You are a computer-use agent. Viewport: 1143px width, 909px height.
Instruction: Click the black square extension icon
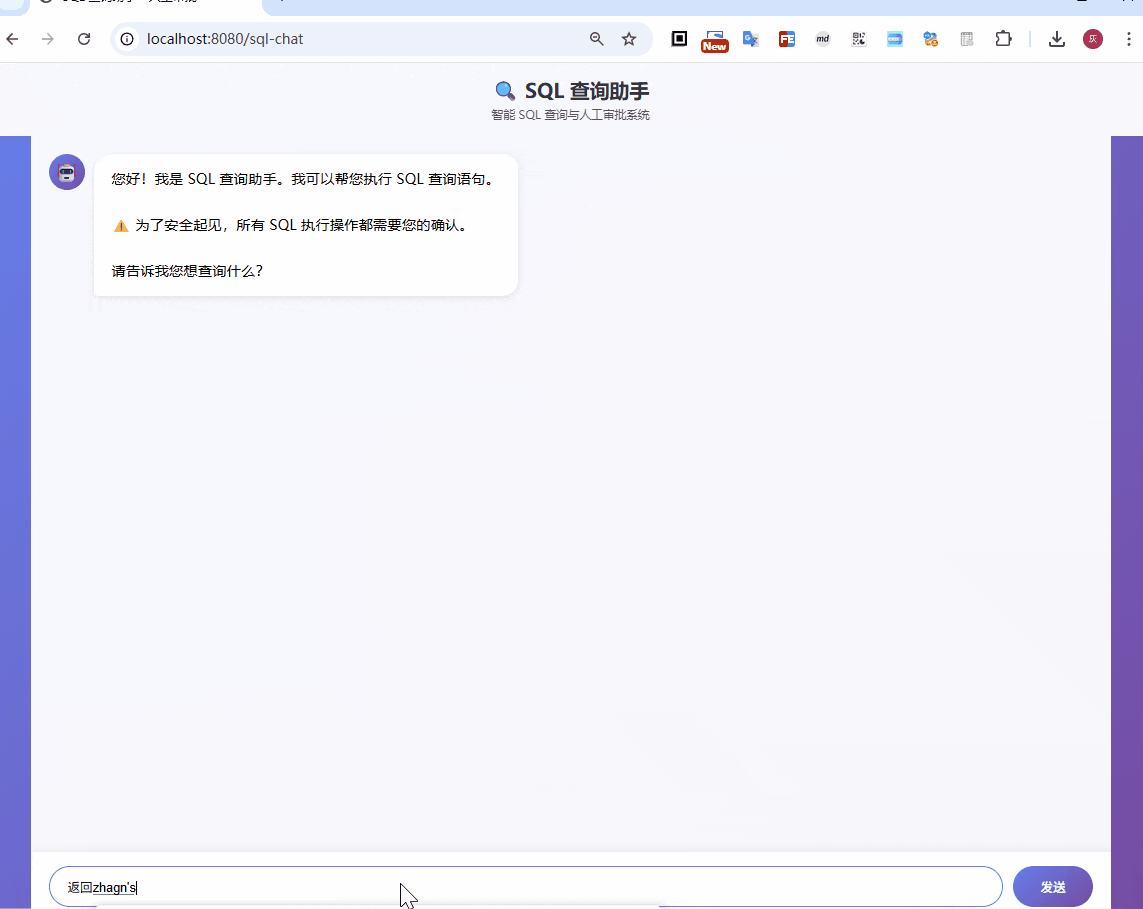(679, 39)
